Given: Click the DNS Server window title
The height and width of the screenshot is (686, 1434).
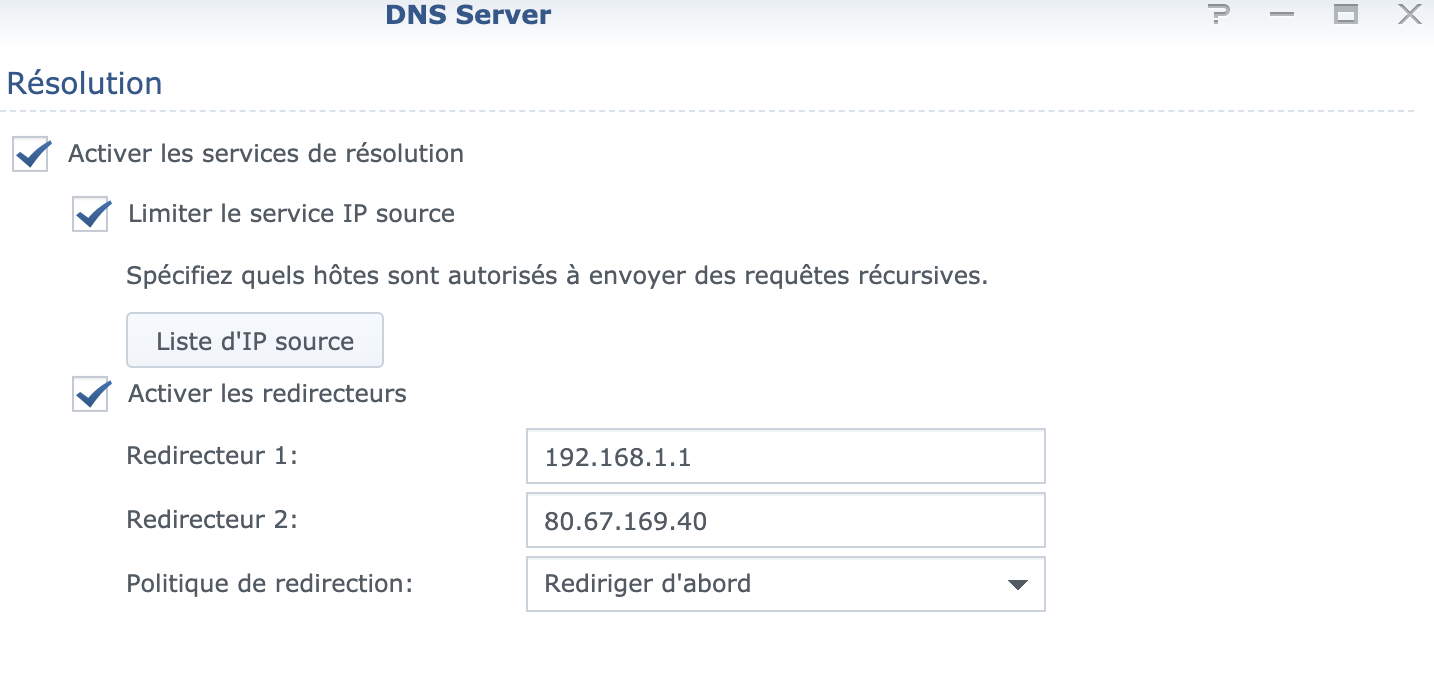Looking at the screenshot, I should click(467, 15).
